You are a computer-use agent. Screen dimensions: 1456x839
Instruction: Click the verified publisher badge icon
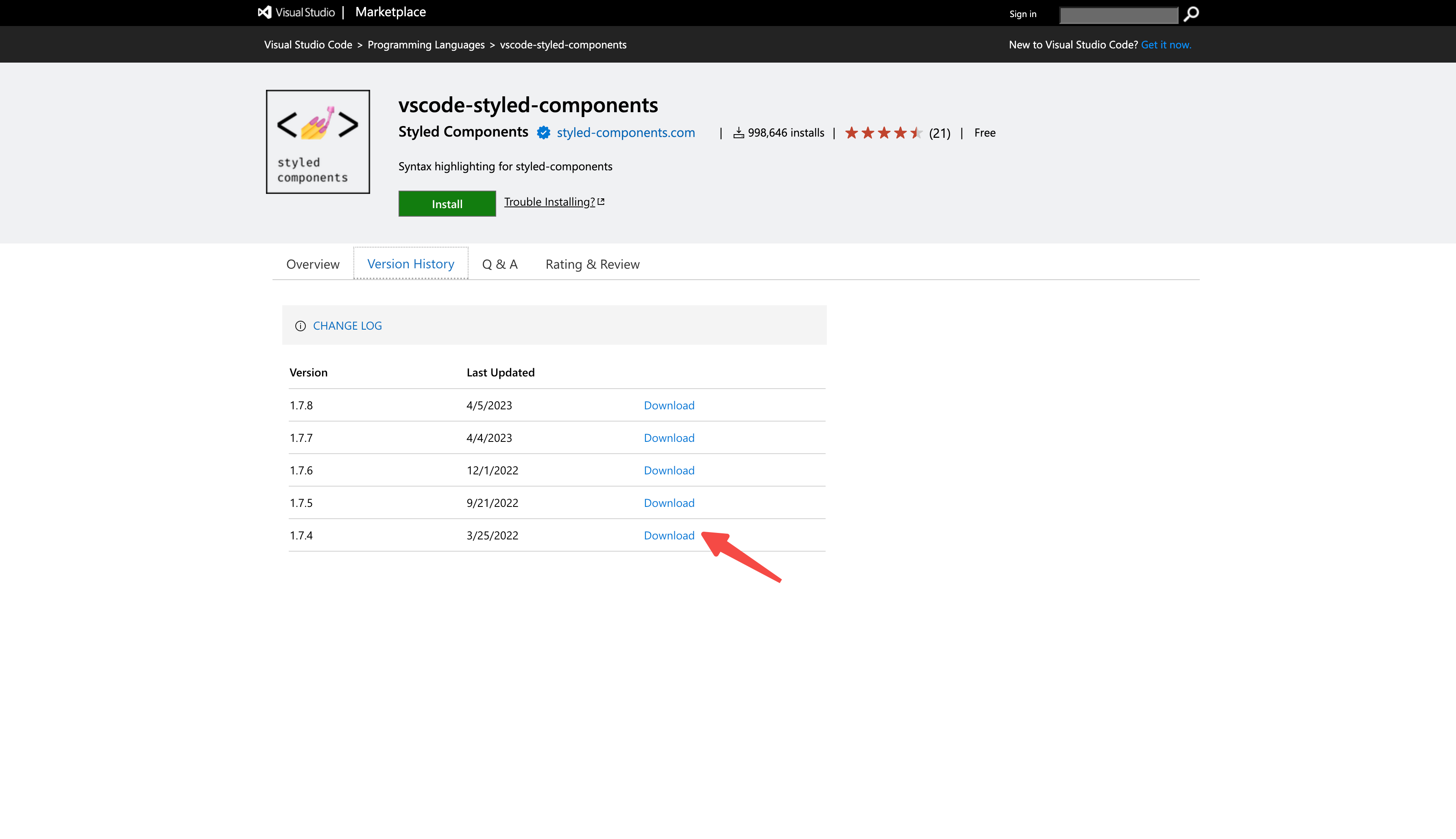pos(543,133)
